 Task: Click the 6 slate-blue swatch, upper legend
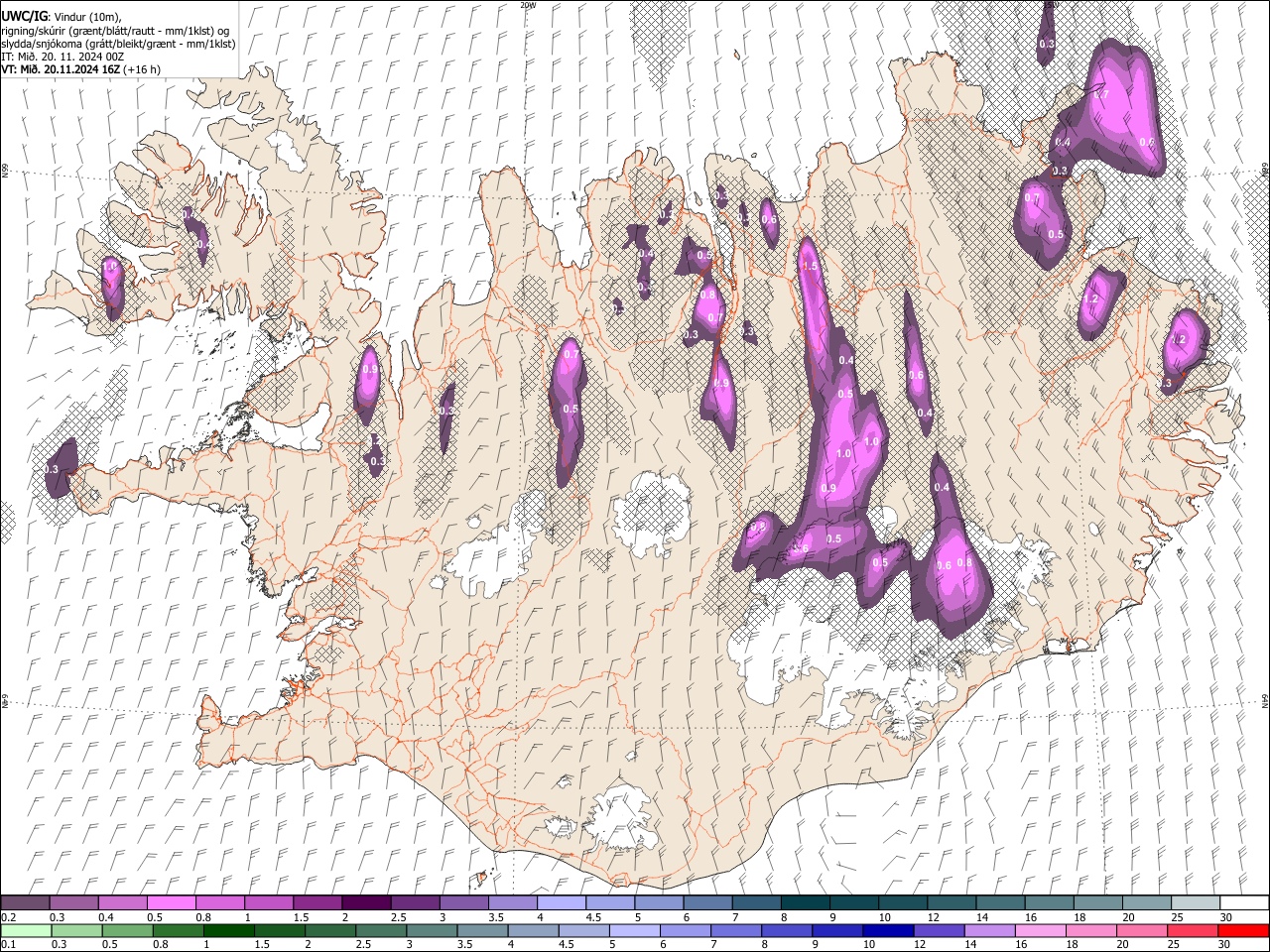[x=707, y=902]
